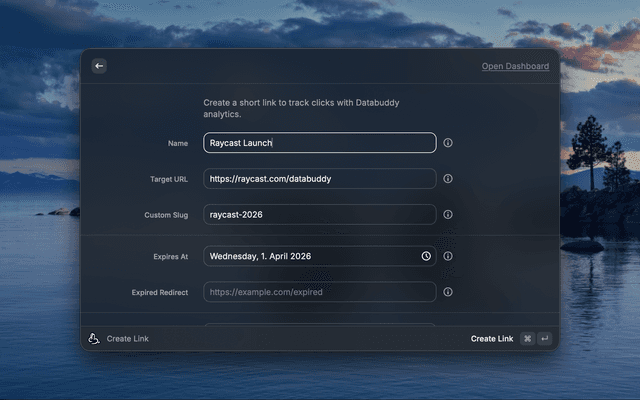
Task: Show info for the Name field
Action: pos(448,143)
